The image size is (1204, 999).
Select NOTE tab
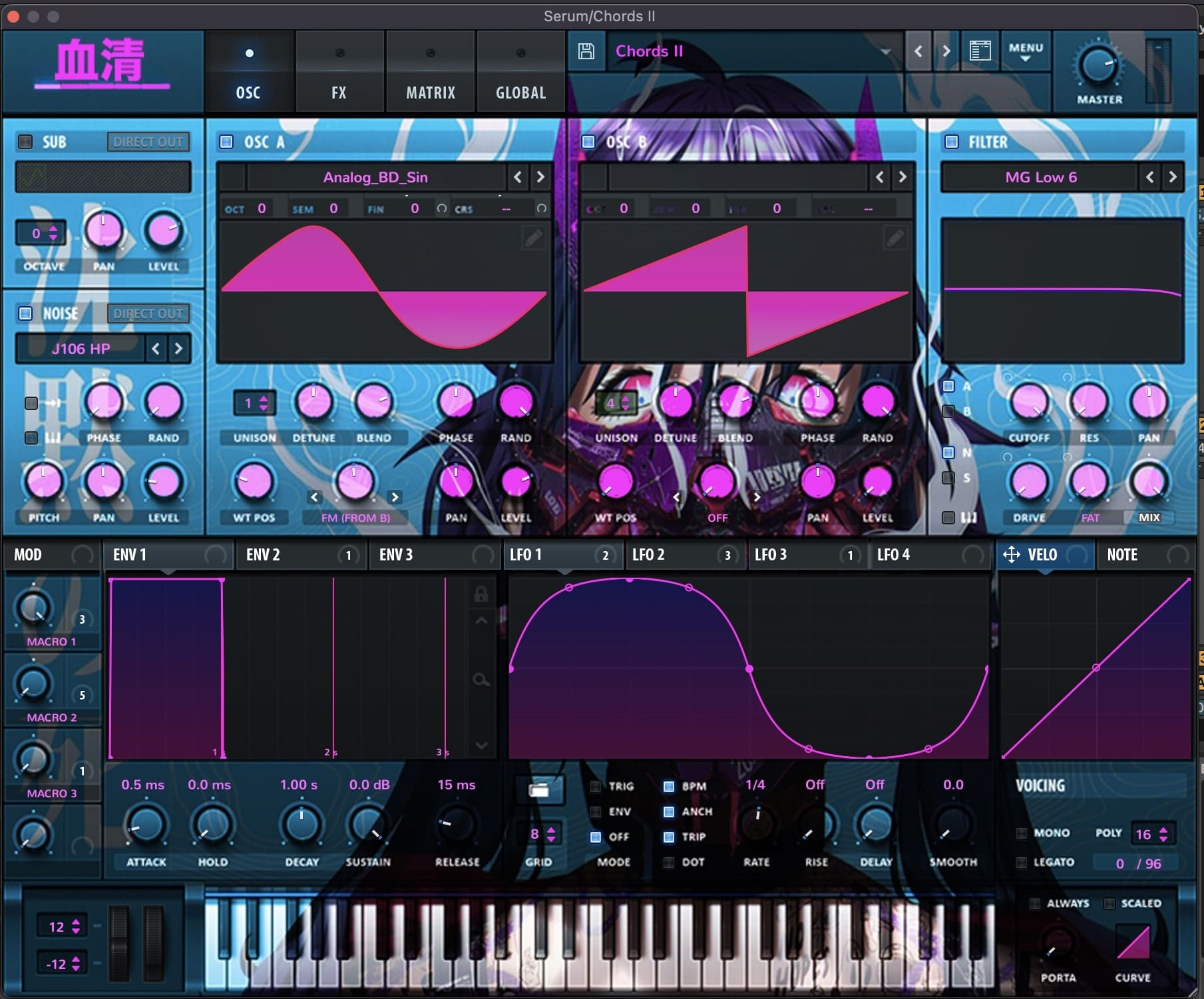tap(1146, 555)
